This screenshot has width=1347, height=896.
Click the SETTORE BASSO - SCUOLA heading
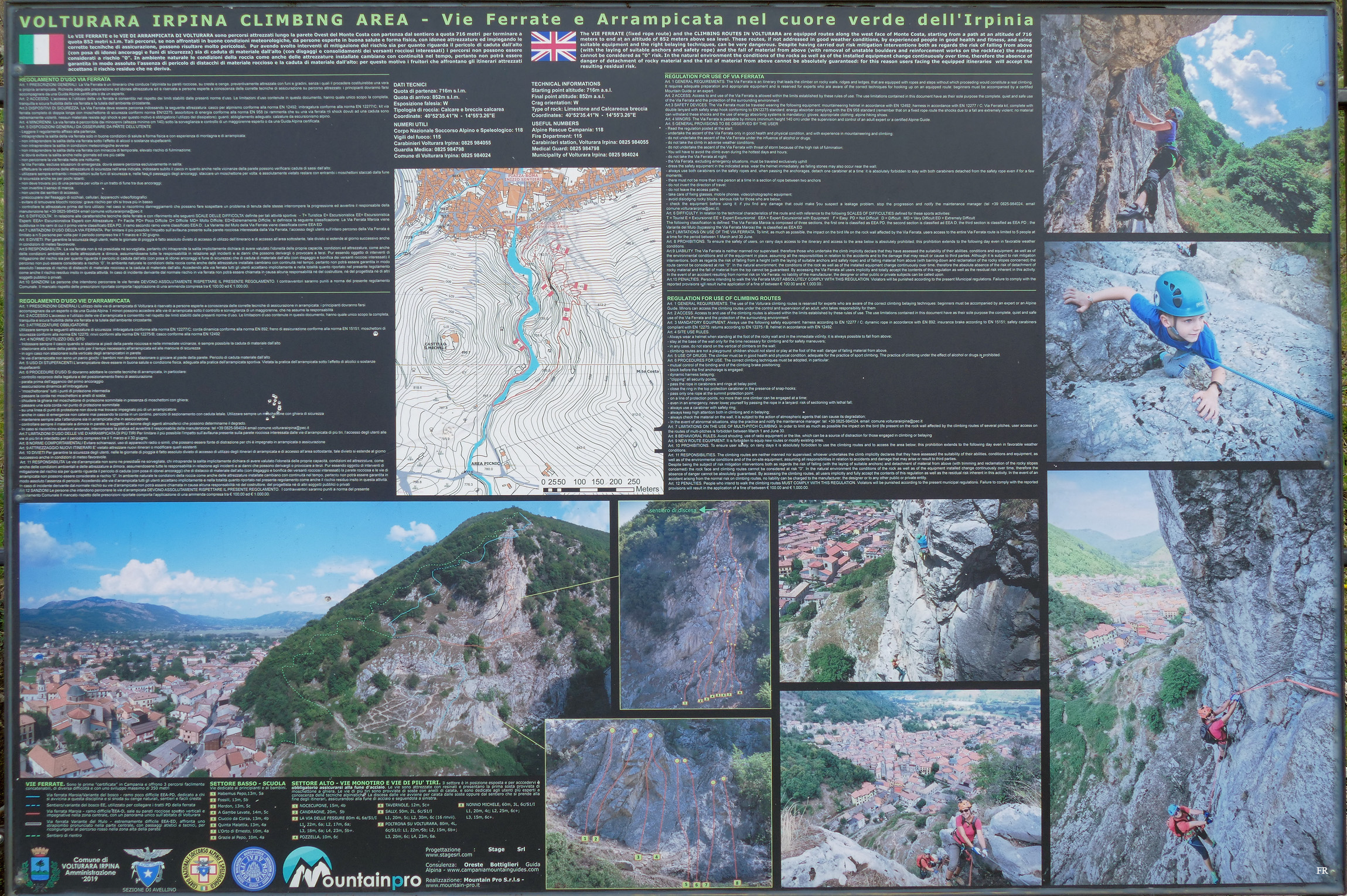[248, 783]
